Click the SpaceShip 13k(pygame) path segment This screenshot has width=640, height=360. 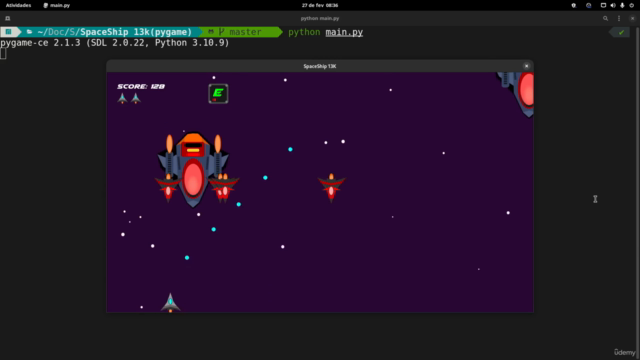[136, 32]
